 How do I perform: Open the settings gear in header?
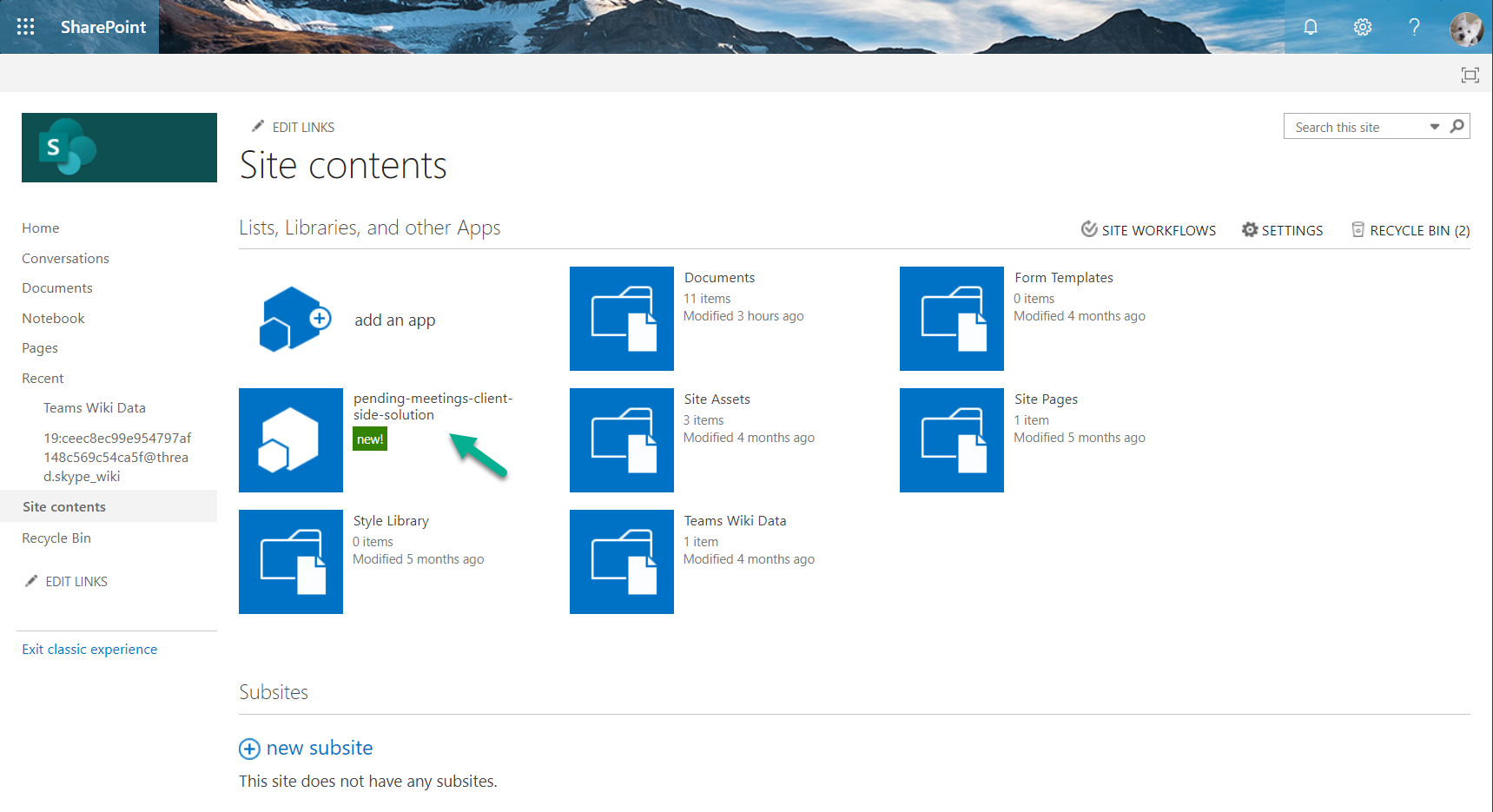[1363, 27]
